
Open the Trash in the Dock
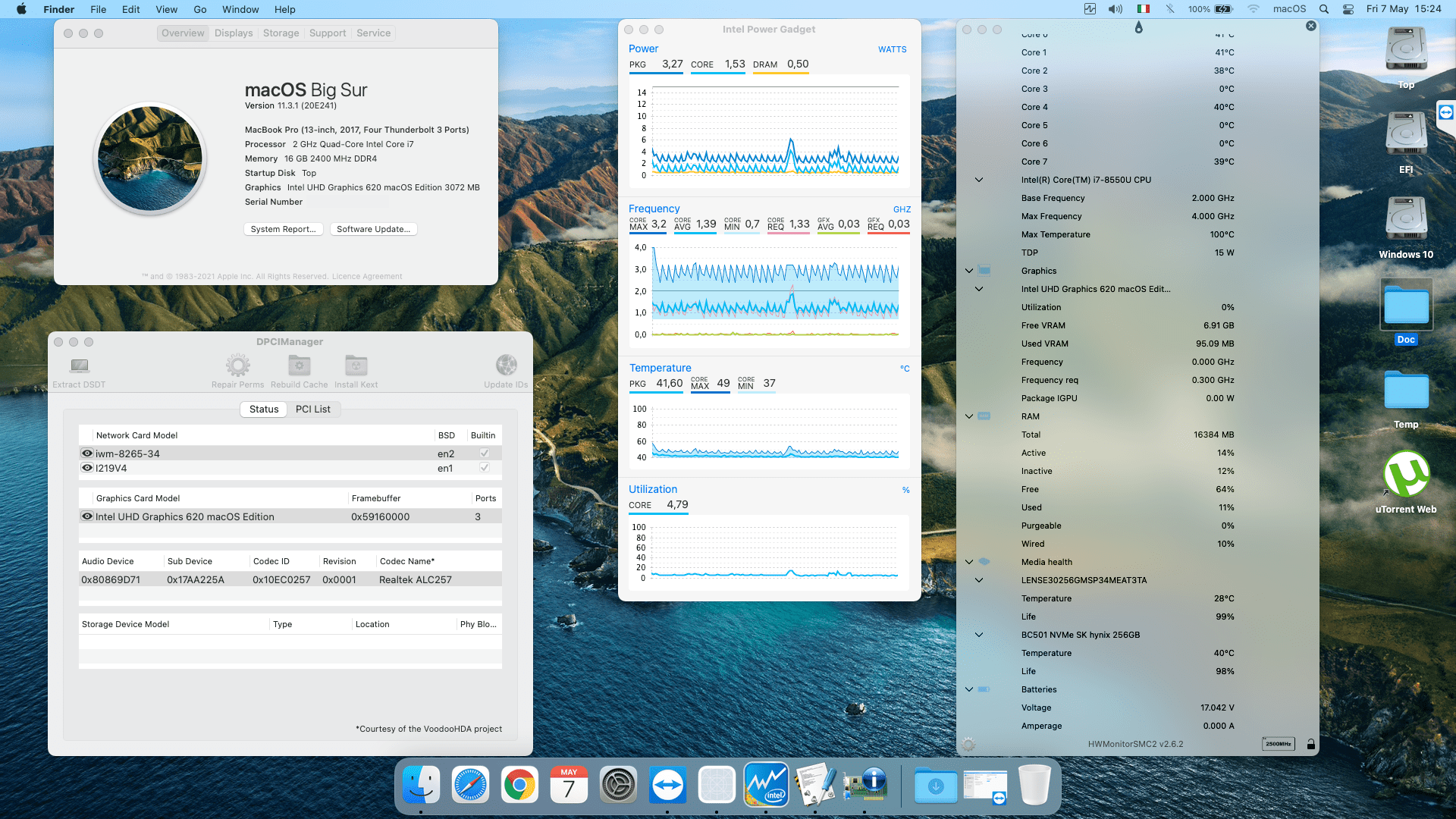(x=1034, y=785)
